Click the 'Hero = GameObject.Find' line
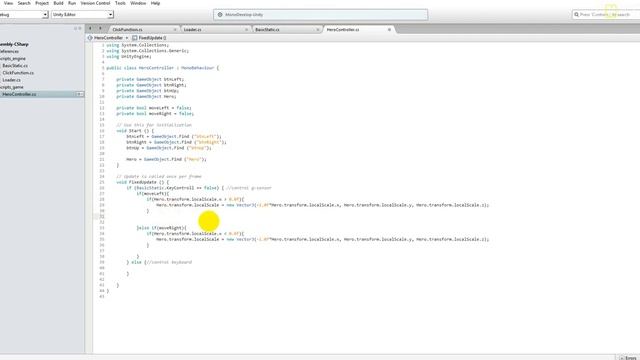The width and height of the screenshot is (640, 360). click(x=167, y=159)
